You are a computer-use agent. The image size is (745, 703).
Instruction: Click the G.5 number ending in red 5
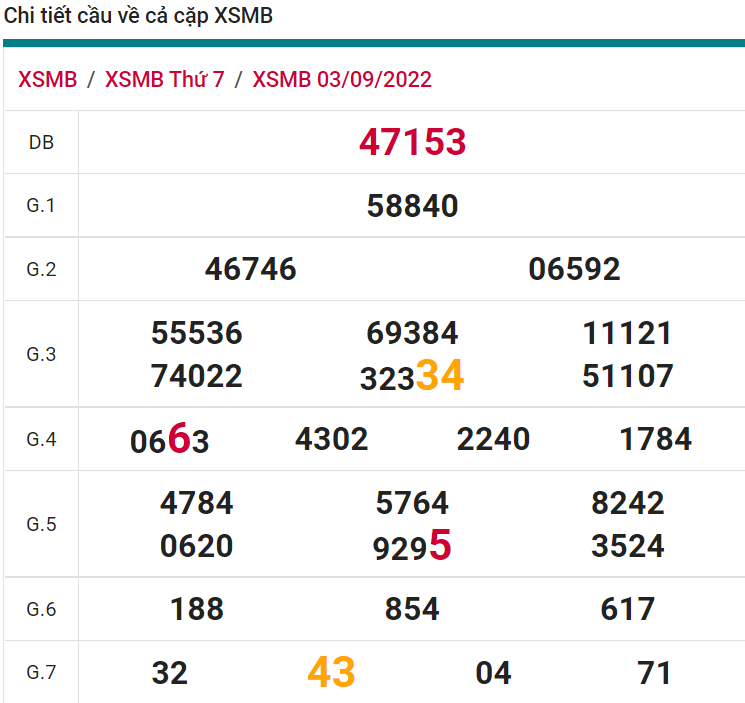(x=412, y=547)
